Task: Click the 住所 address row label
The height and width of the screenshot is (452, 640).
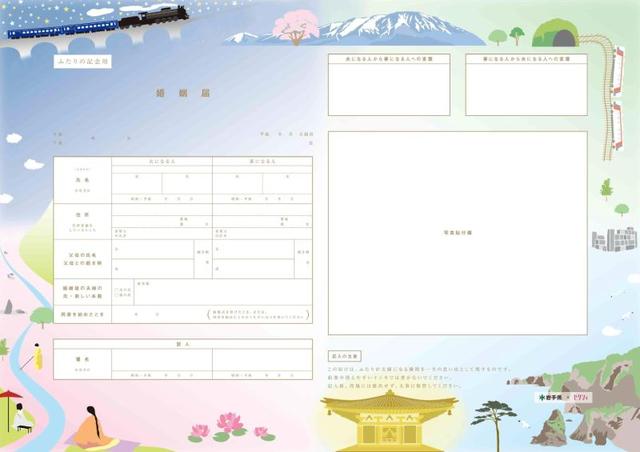Action: click(x=82, y=218)
